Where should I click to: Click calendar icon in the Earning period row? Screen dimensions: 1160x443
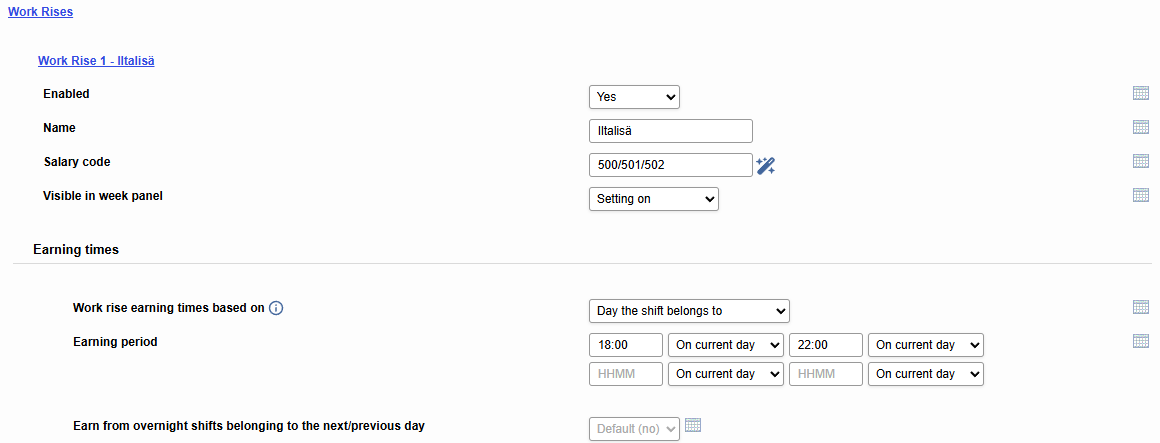1141,341
